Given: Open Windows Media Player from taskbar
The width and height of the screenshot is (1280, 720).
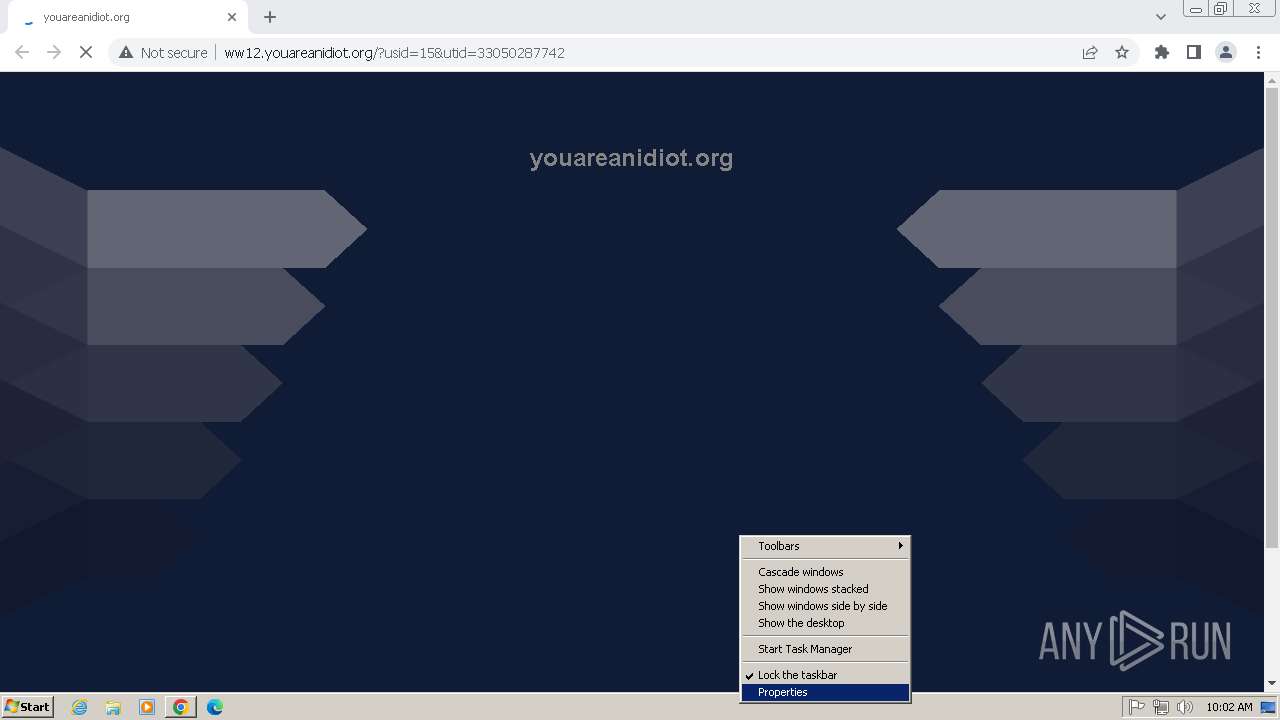Looking at the screenshot, I should [147, 707].
